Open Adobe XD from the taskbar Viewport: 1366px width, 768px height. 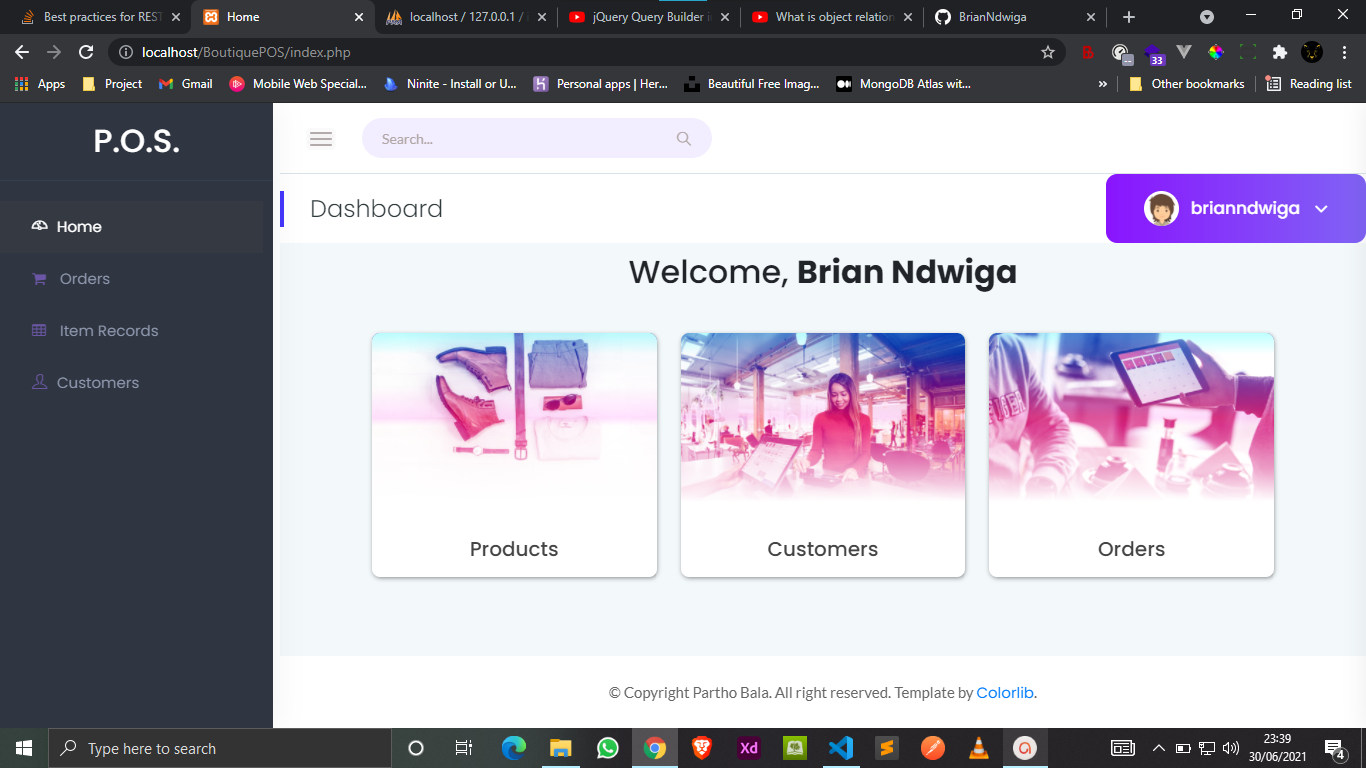(748, 748)
